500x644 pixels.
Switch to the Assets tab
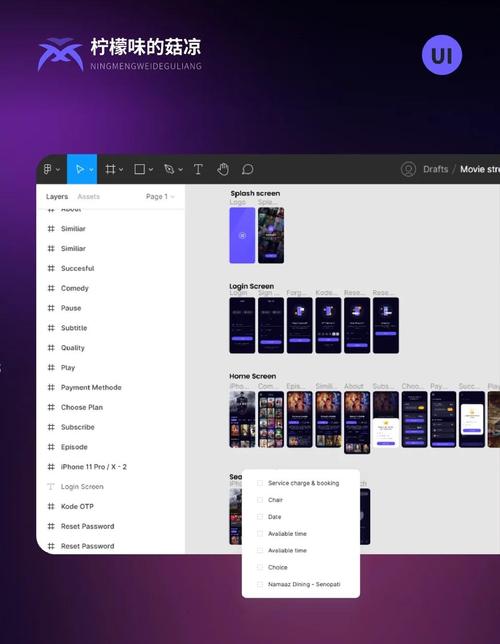tap(88, 197)
